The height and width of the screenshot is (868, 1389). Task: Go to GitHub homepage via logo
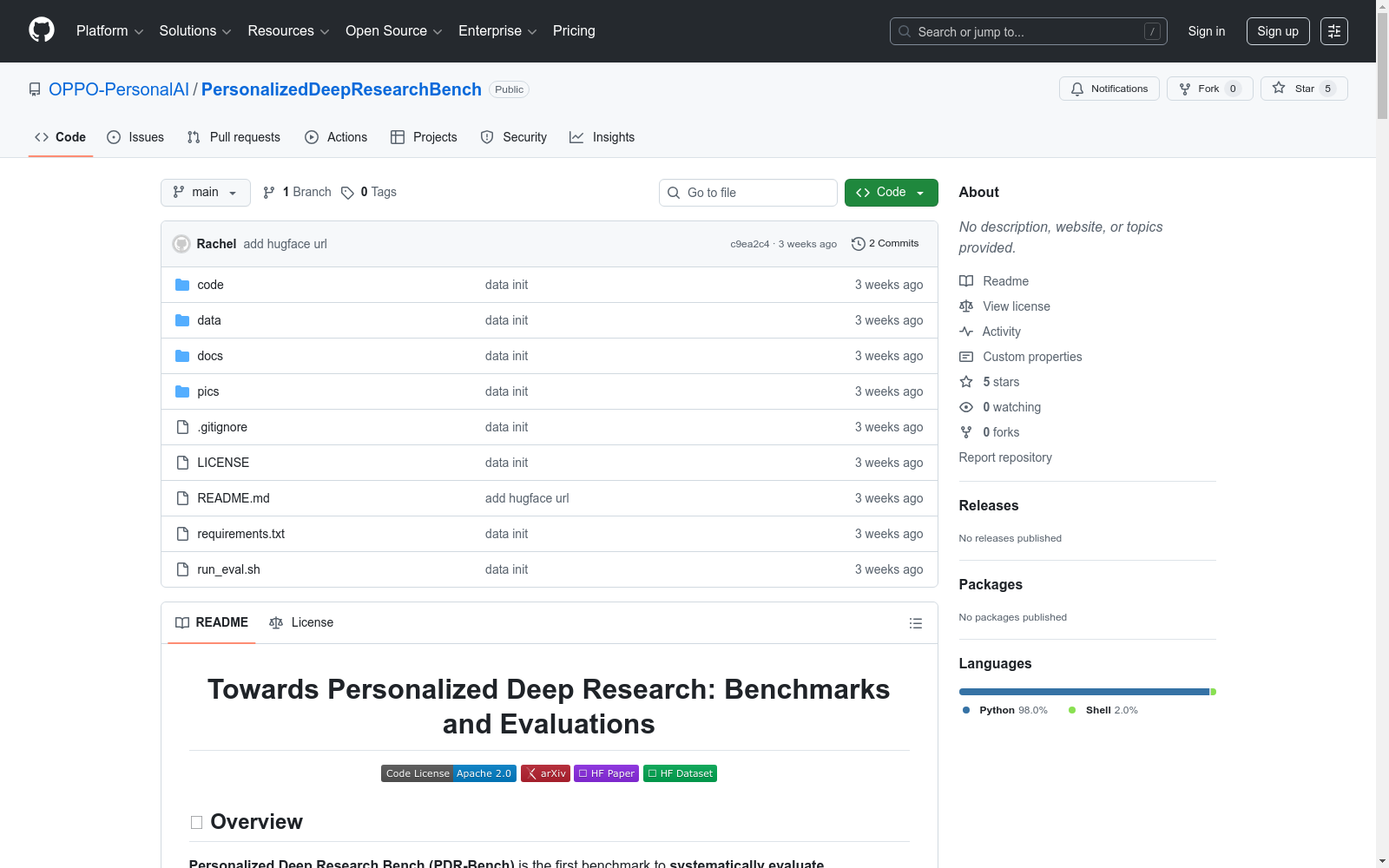[x=42, y=30]
